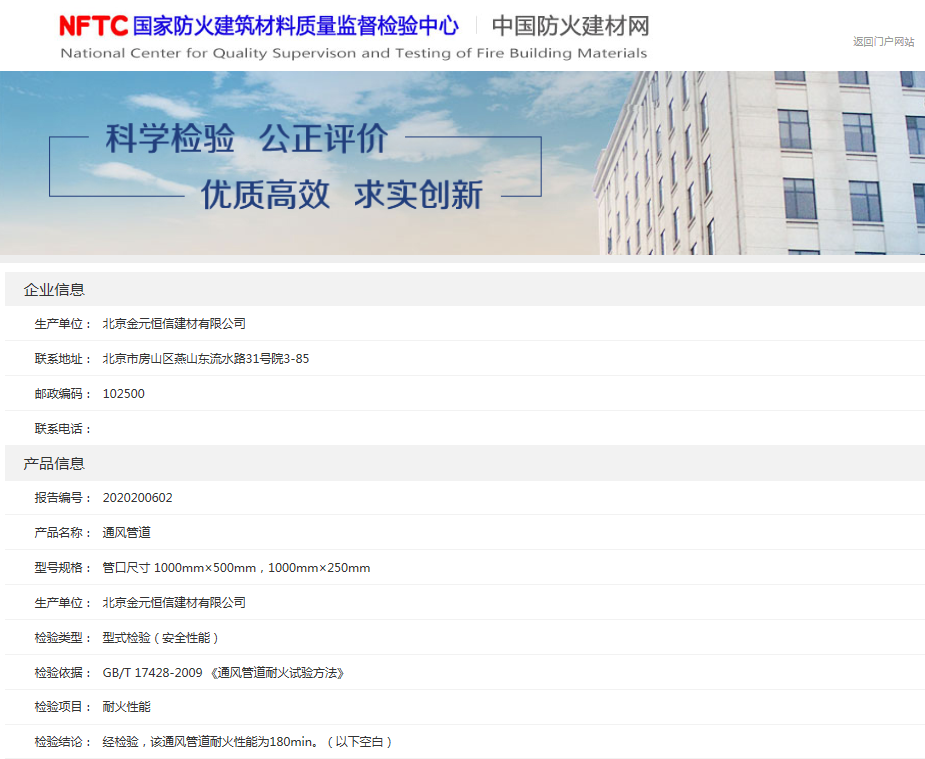Click the 中国防火建材网 site title
This screenshot has width=925, height=759.
click(570, 26)
